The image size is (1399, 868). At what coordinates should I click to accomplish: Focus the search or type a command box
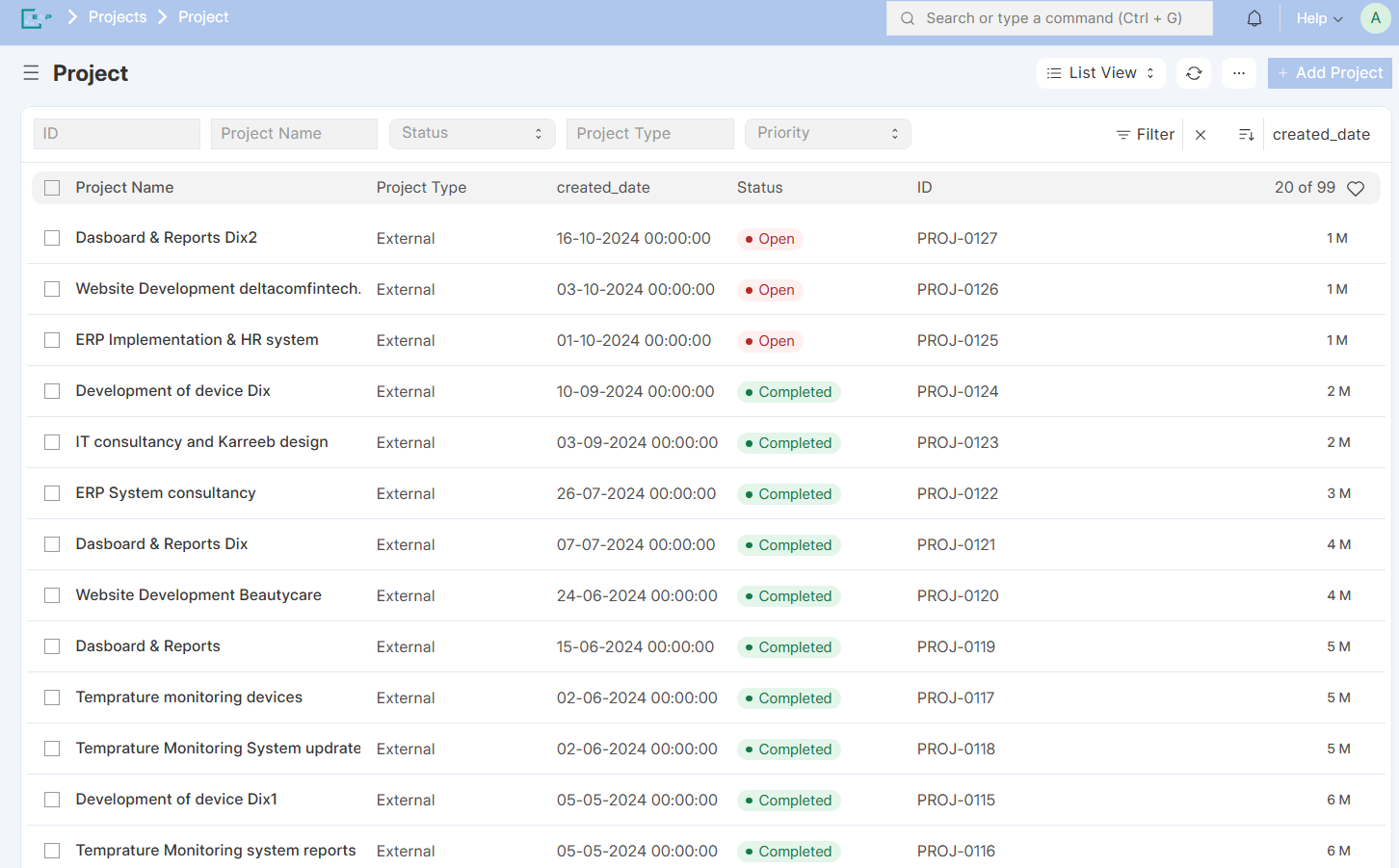click(1049, 18)
